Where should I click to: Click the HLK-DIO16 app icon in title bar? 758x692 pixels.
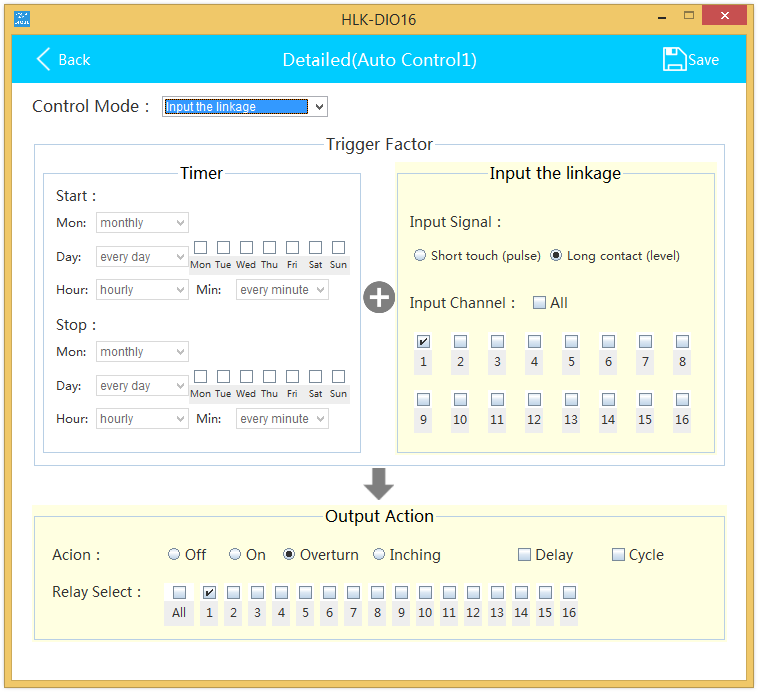pyautogui.click(x=21, y=17)
